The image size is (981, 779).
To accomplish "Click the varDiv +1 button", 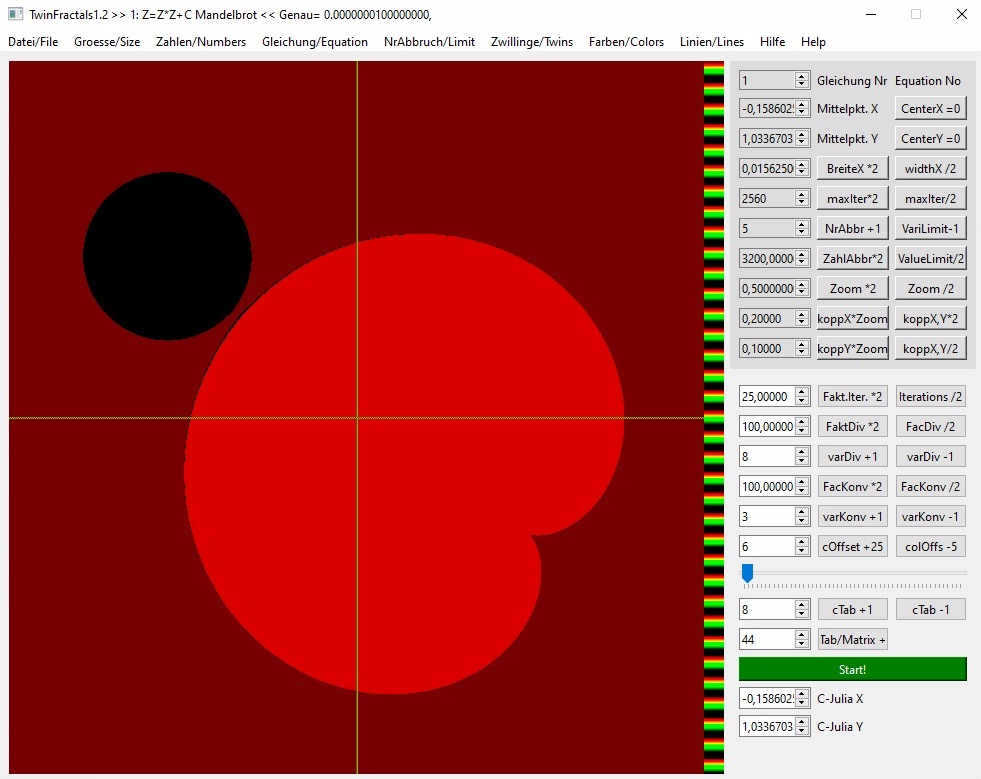I will [x=852, y=457].
